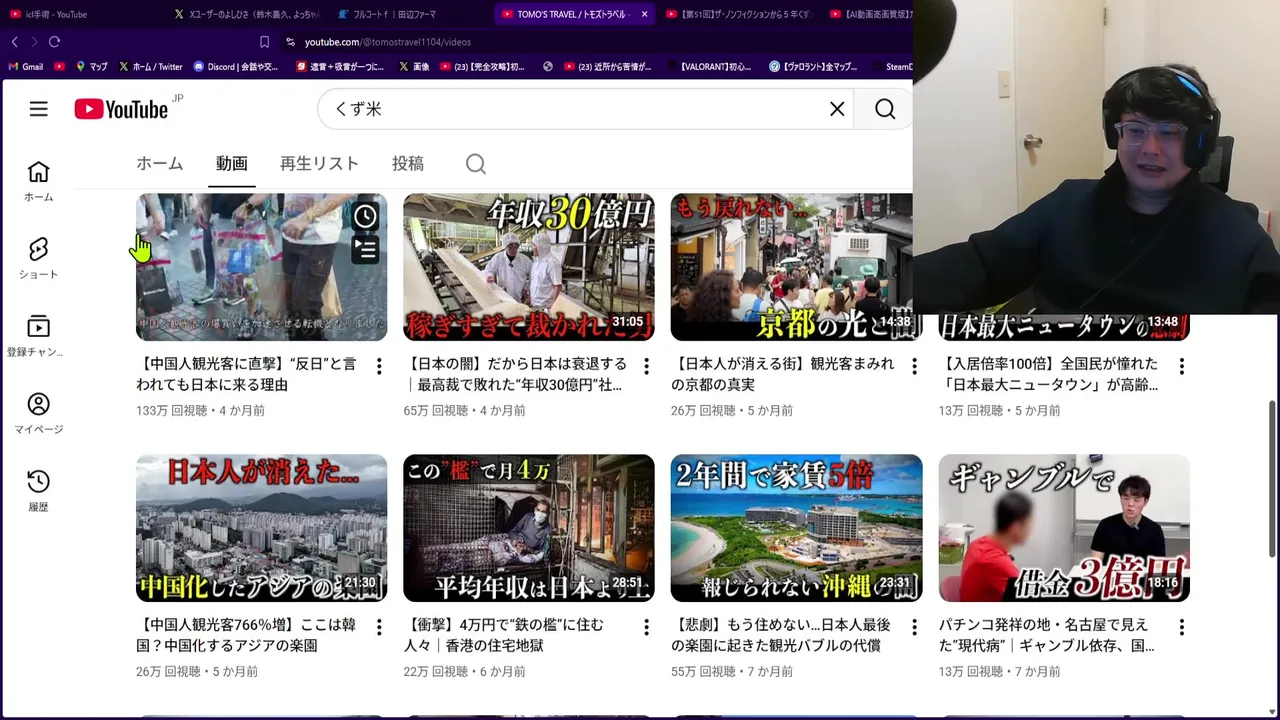Play the 2年間で家賃5倍 thumbnail video

[x=796, y=528]
